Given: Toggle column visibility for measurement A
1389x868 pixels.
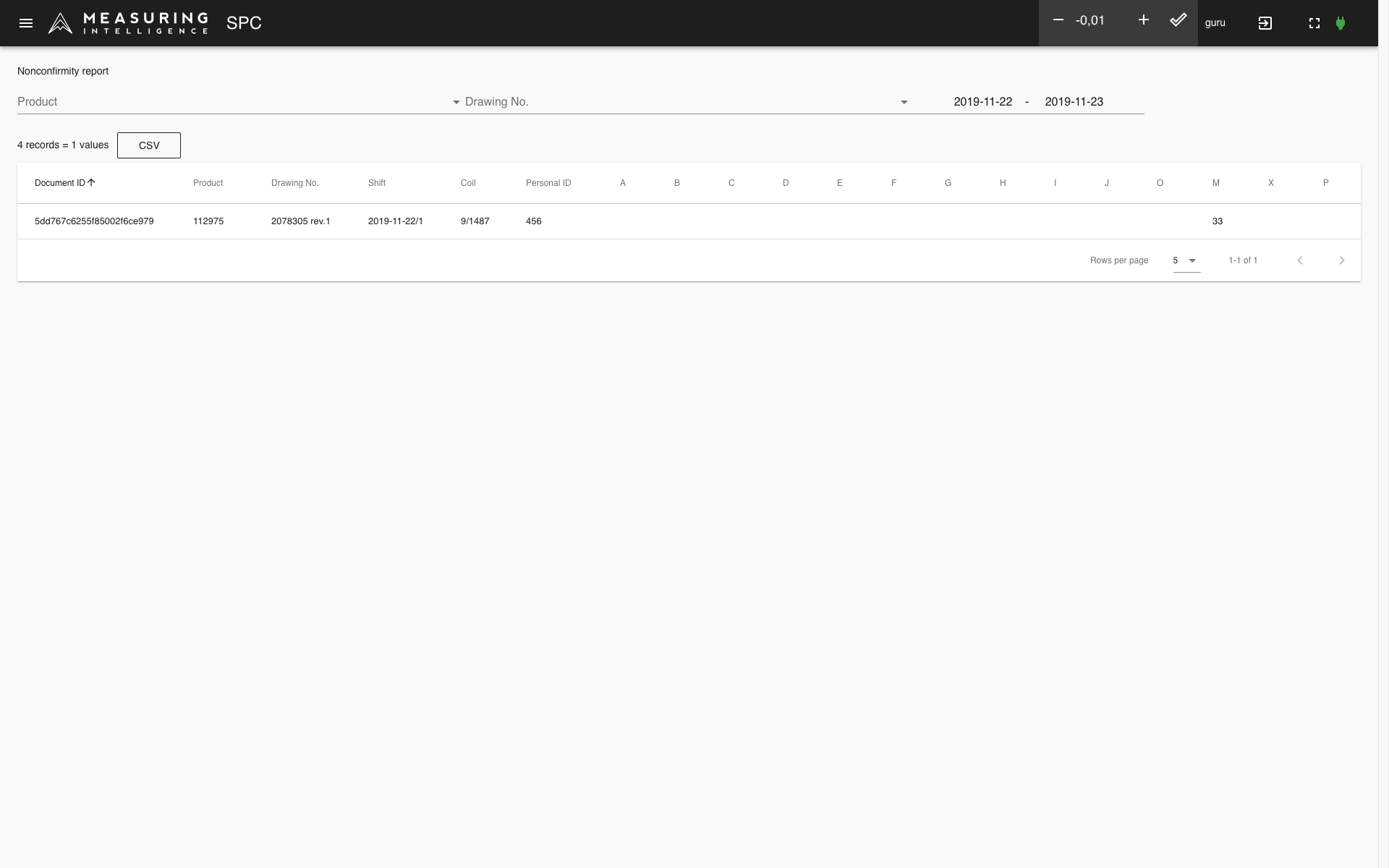Looking at the screenshot, I should [x=623, y=182].
